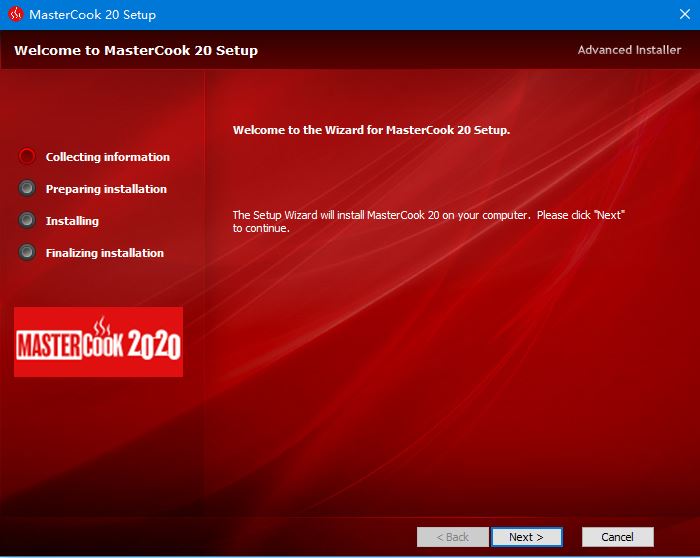
Task: Click the greyed-out Back button
Action: (453, 537)
